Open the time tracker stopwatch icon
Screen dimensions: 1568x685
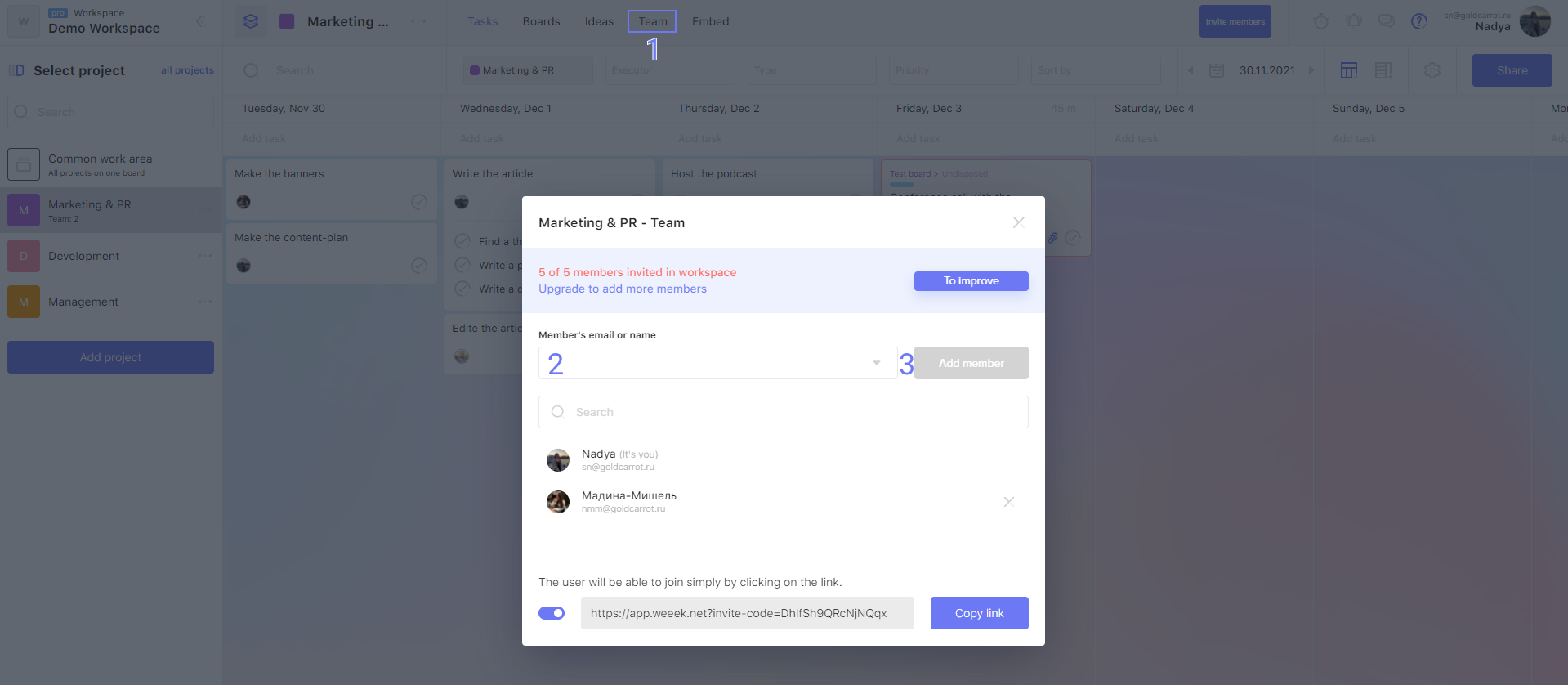(1320, 21)
